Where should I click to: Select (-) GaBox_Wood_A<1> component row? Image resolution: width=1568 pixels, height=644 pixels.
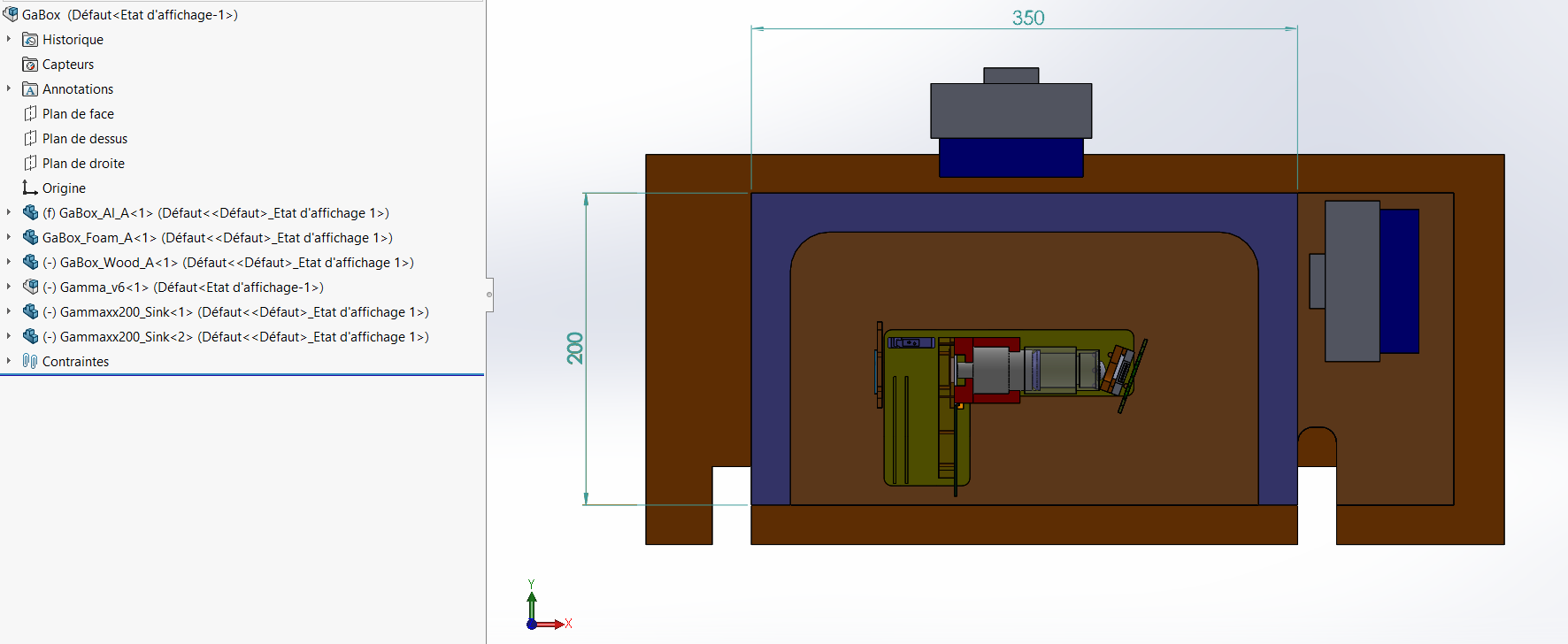tap(228, 263)
